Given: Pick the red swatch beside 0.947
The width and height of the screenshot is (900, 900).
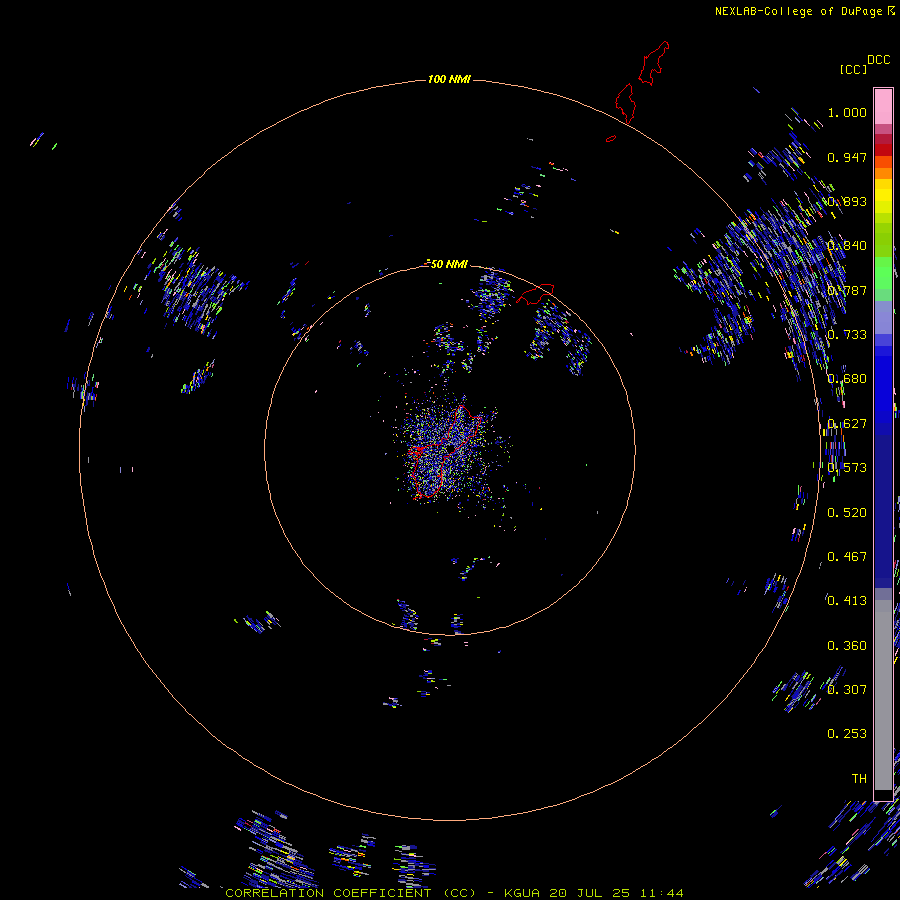Looking at the screenshot, I should [883, 150].
